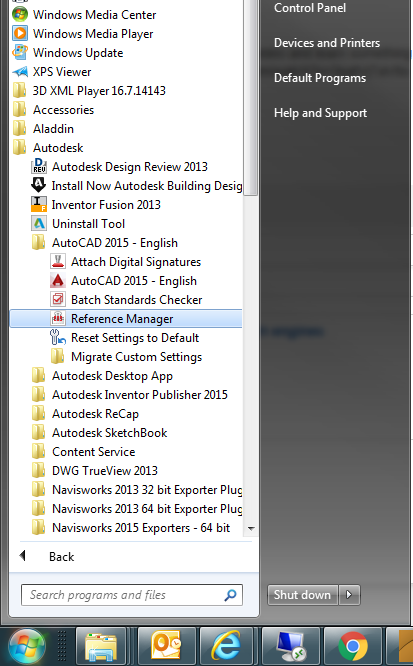Expand DWG TrueView 2013 folder
This screenshot has height=666, width=413.
(x=94, y=471)
